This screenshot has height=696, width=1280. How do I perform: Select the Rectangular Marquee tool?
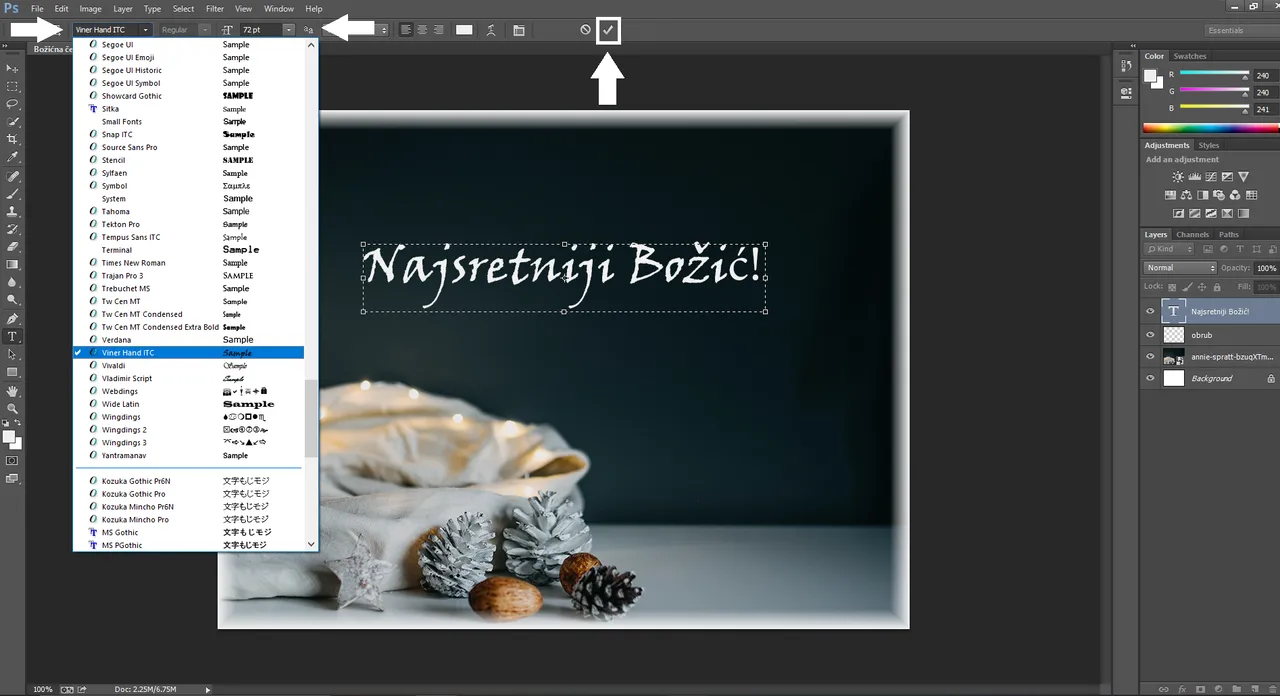(x=12, y=86)
